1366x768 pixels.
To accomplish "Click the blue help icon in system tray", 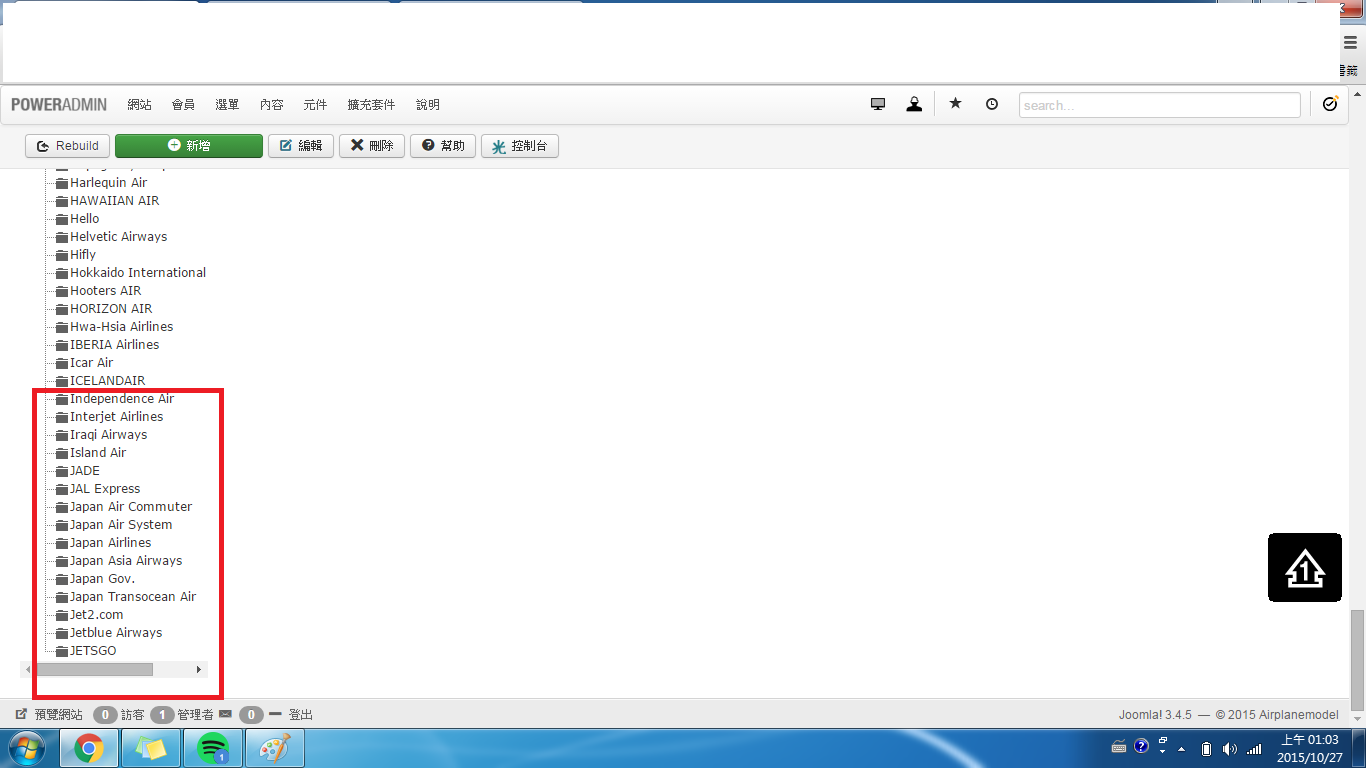I will tap(1141, 746).
